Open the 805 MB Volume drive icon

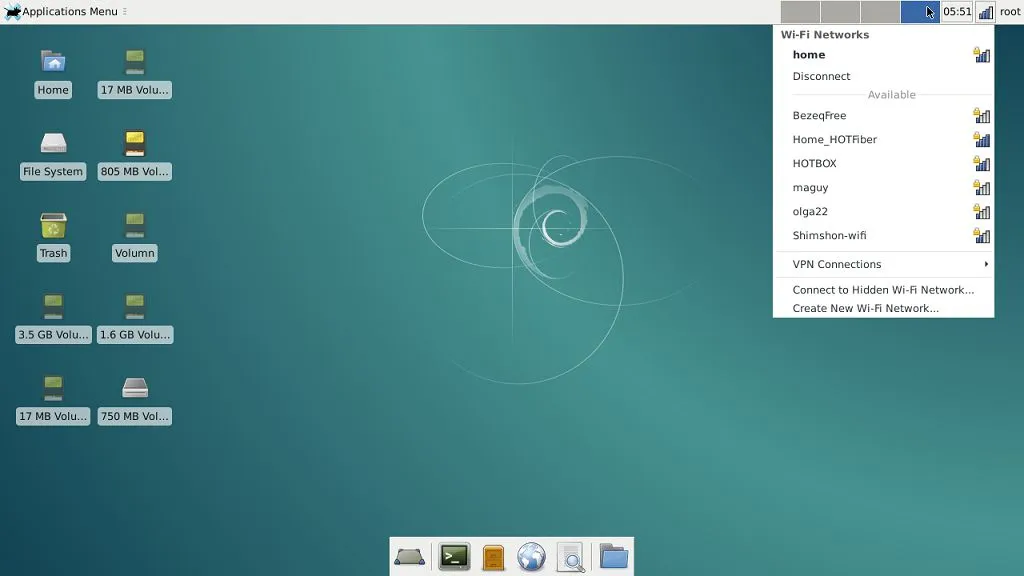[134, 145]
